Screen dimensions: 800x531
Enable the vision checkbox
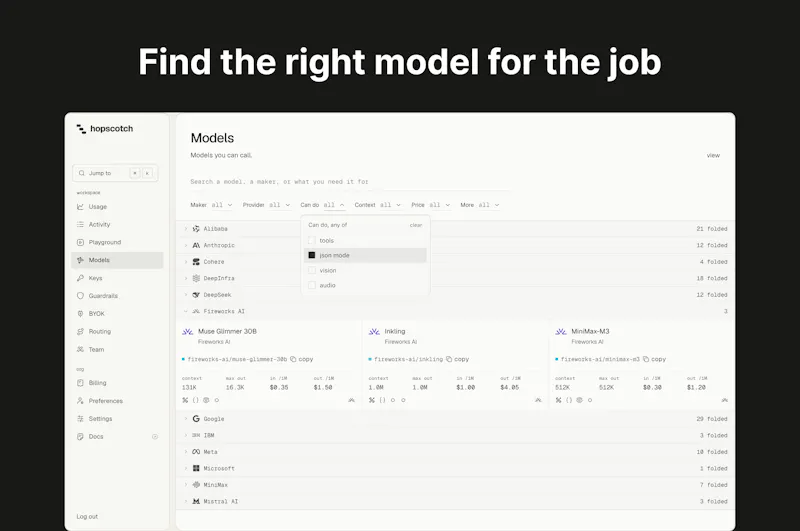(x=312, y=270)
